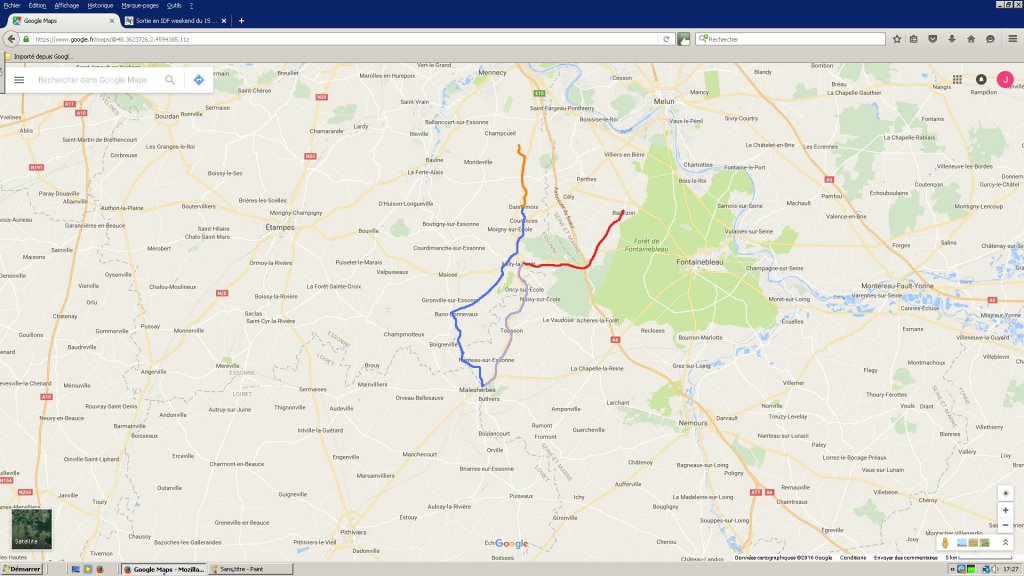Image resolution: width=1024 pixels, height=576 pixels.
Task: Open the Google apps grid
Action: click(x=957, y=79)
